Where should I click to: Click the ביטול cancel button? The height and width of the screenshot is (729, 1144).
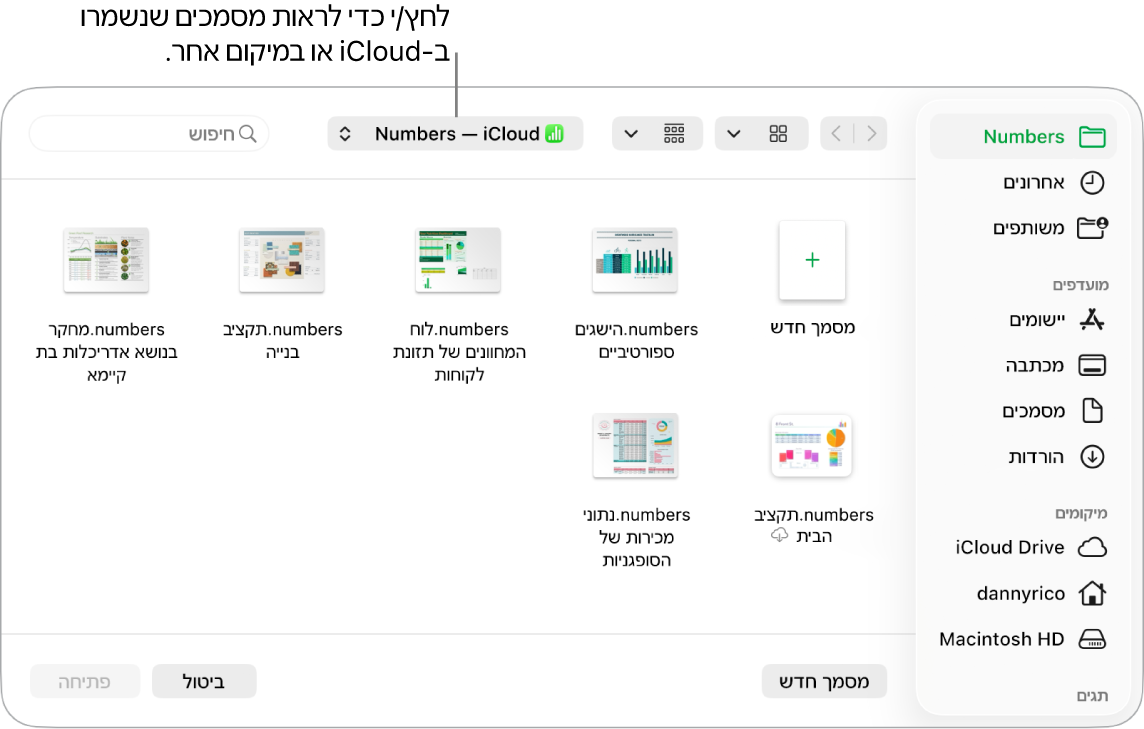click(204, 682)
